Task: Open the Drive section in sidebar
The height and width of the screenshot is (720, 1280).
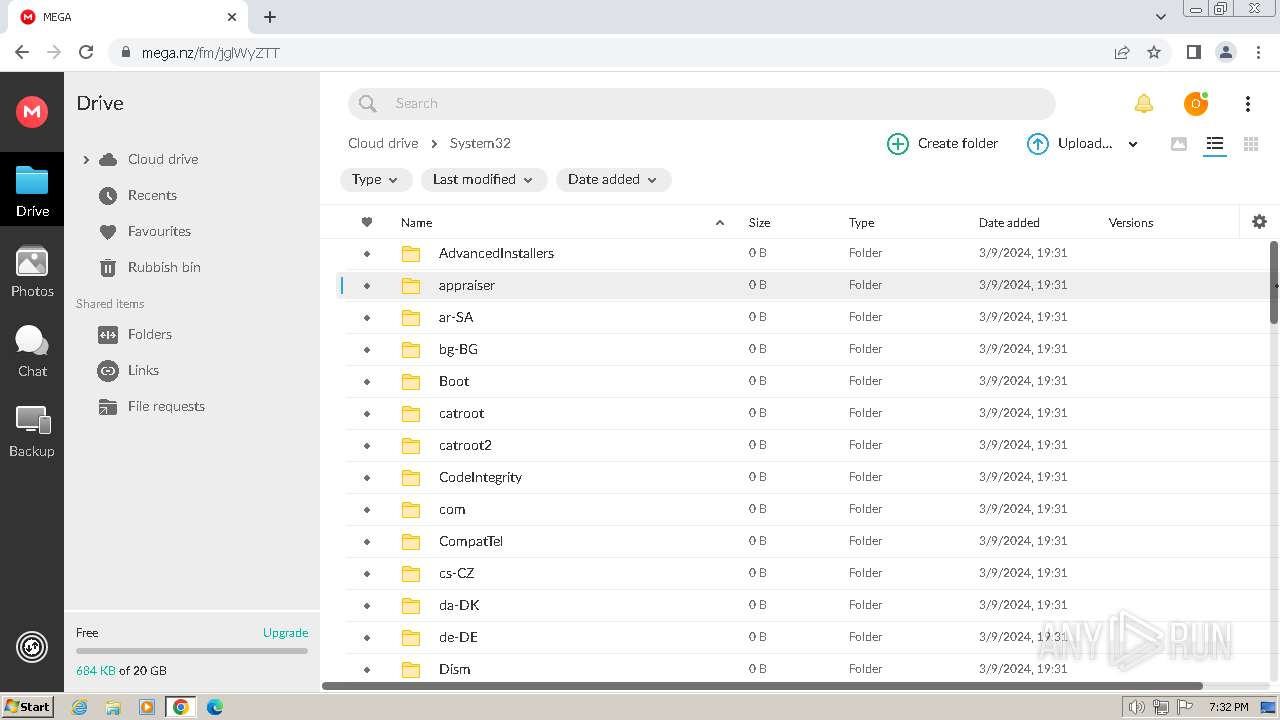Action: pyautogui.click(x=32, y=191)
